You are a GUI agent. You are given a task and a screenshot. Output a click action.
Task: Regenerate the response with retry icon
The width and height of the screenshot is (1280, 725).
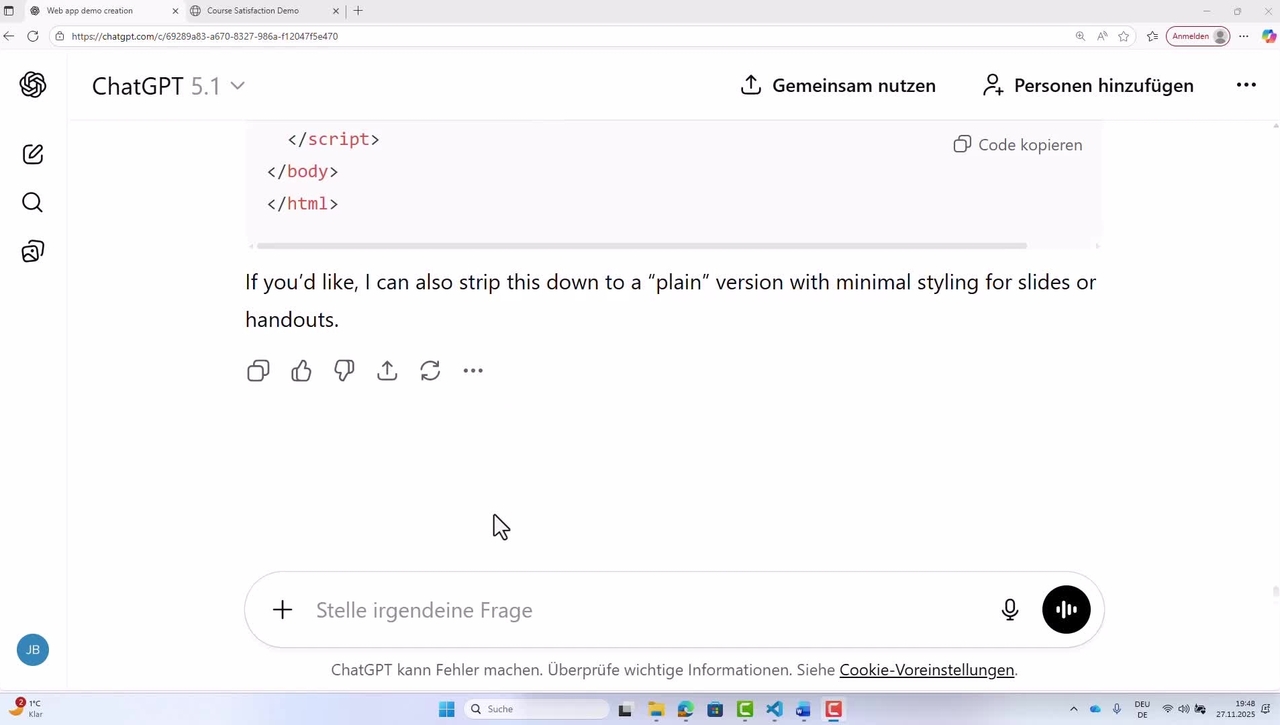(x=430, y=371)
